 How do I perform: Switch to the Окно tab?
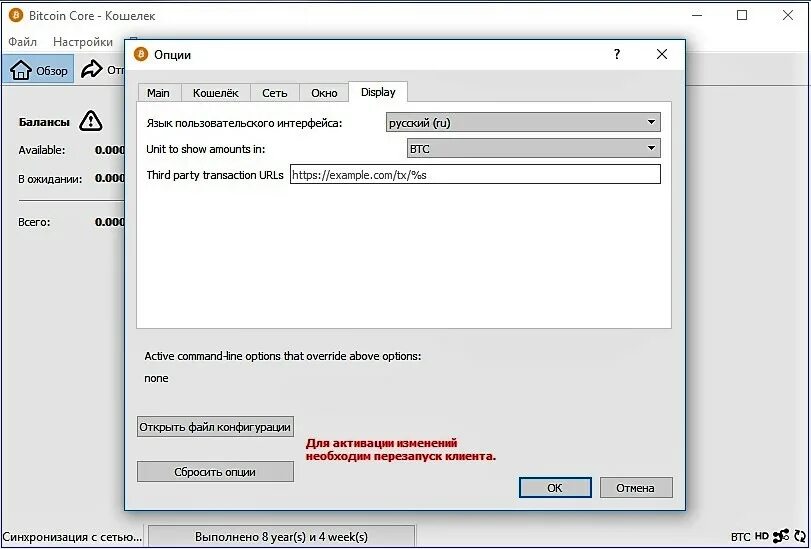click(324, 93)
